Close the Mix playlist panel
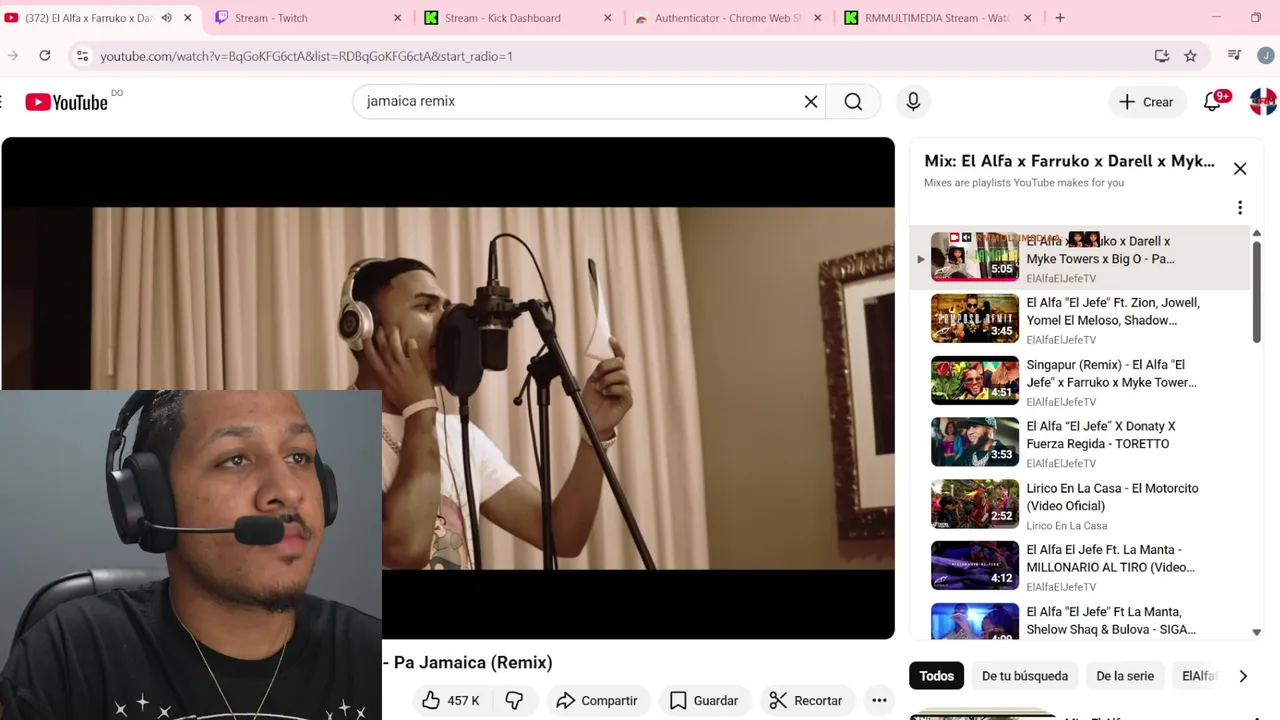 pyautogui.click(x=1240, y=169)
